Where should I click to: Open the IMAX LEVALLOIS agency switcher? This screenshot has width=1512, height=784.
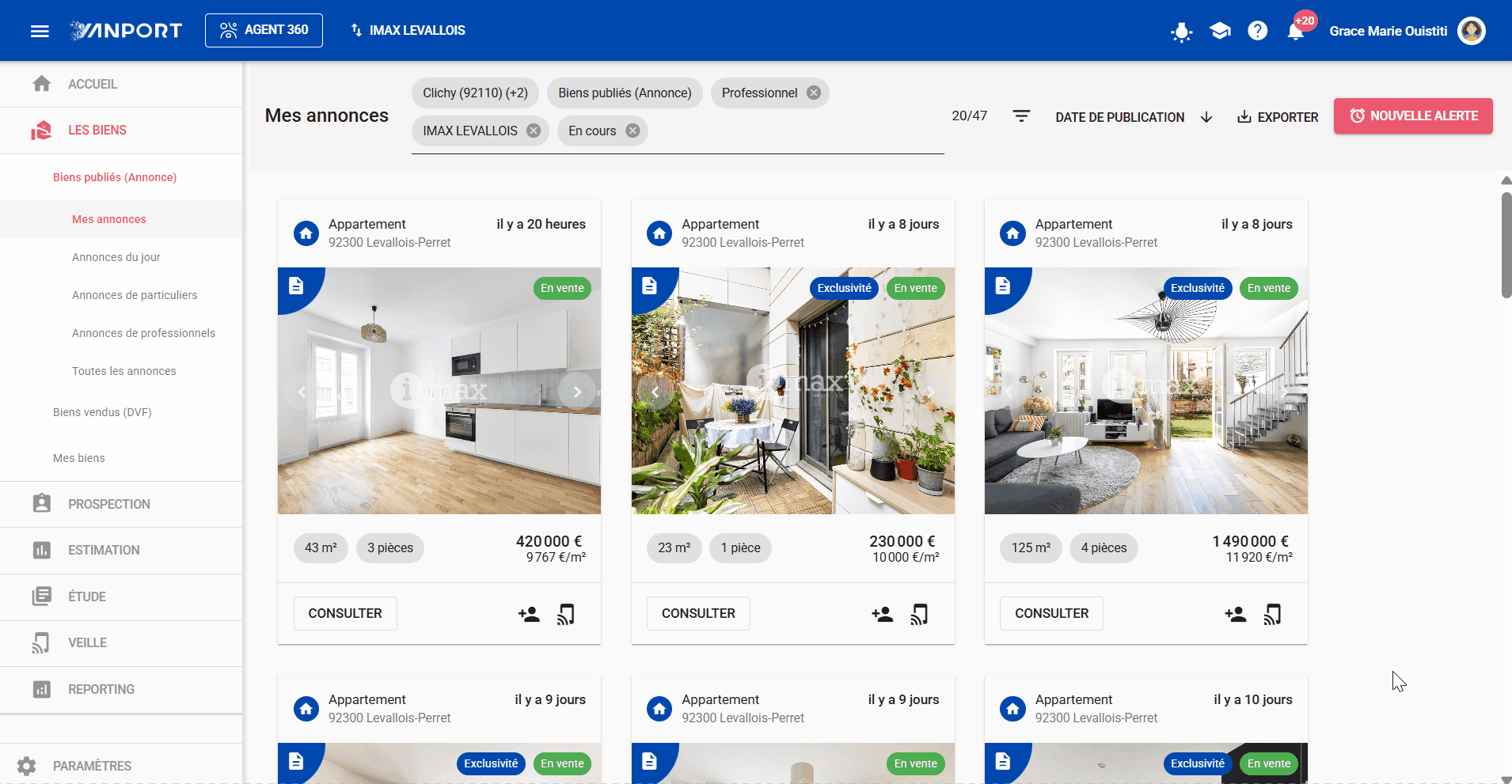click(408, 30)
